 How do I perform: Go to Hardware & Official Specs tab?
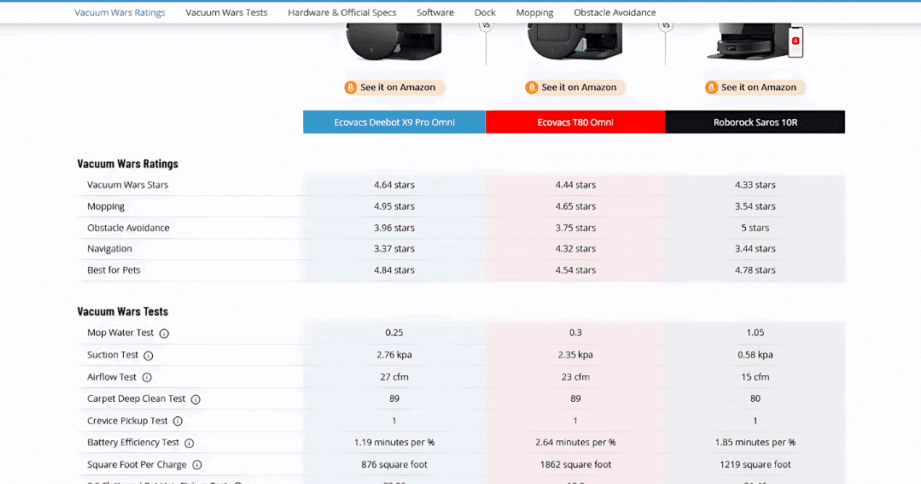[x=342, y=13]
